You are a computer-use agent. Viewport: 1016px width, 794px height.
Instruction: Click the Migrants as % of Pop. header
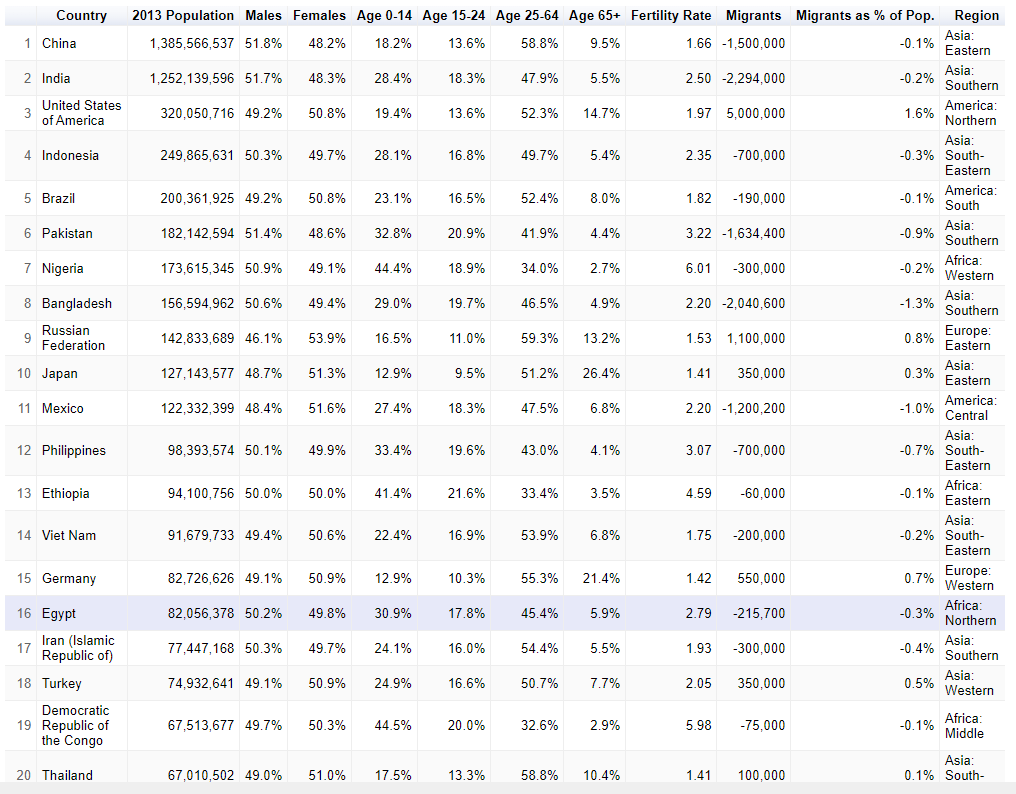click(865, 15)
